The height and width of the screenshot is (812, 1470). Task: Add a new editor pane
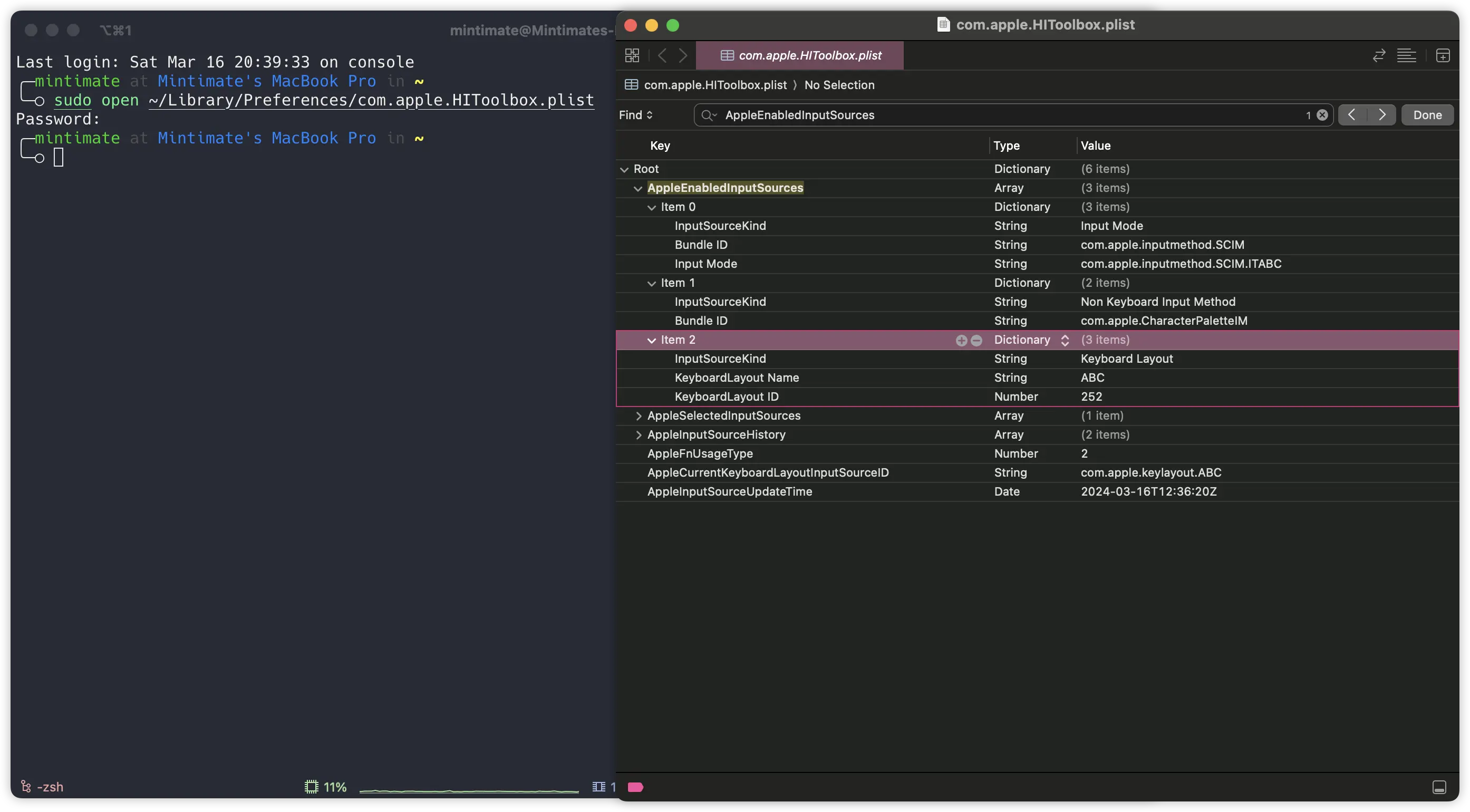click(1443, 55)
